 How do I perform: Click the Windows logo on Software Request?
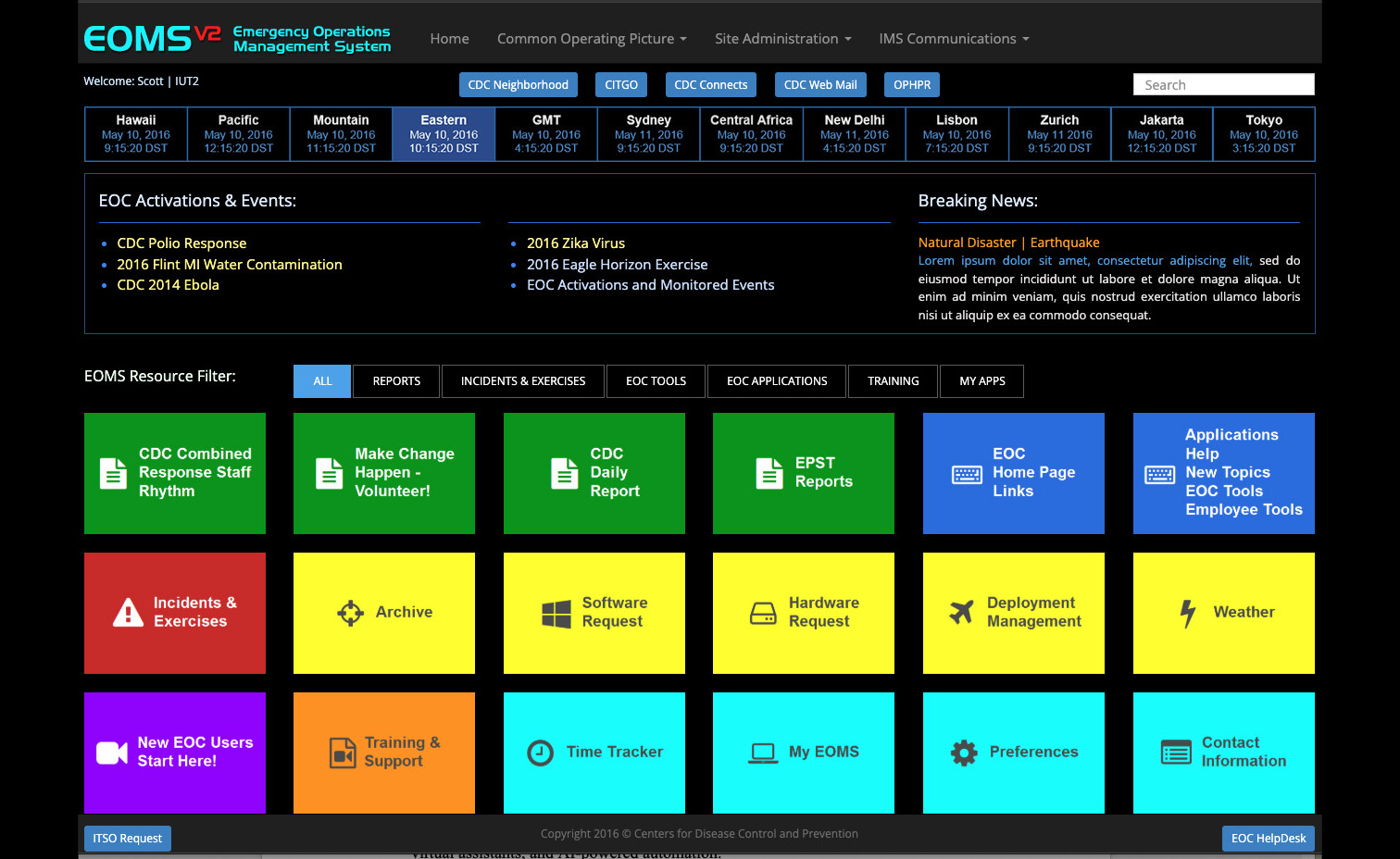coord(556,613)
